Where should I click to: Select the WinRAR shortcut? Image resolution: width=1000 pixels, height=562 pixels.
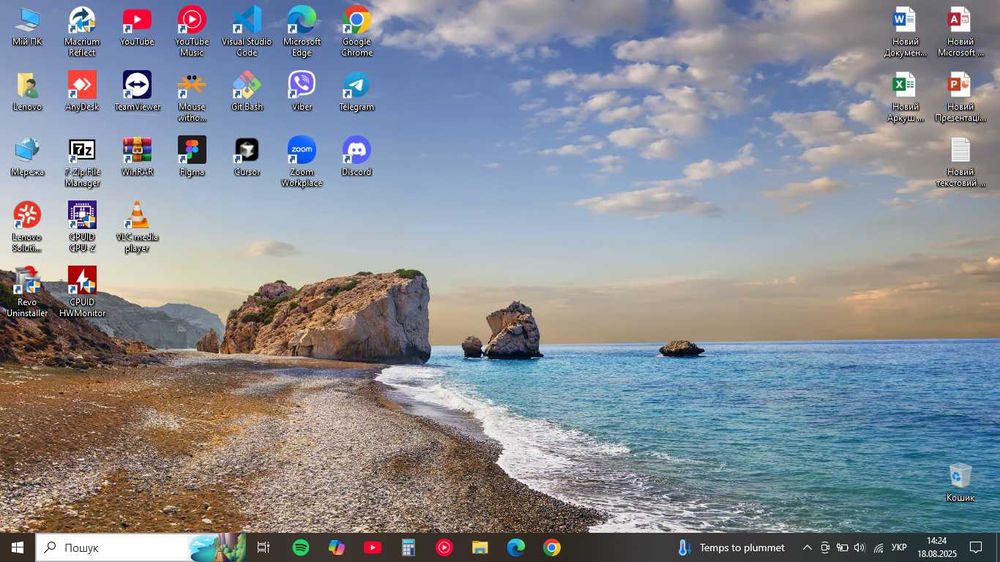[137, 157]
